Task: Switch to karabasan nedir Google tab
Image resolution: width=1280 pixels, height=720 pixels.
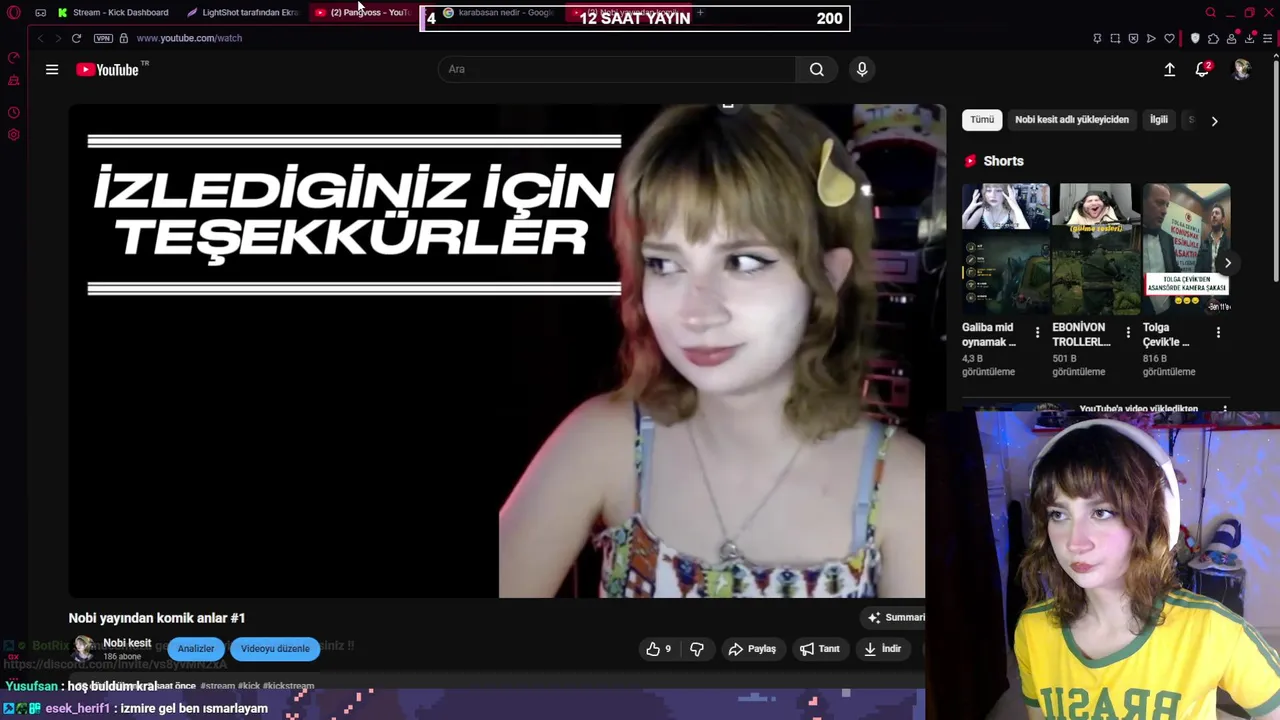Action: pyautogui.click(x=498, y=12)
